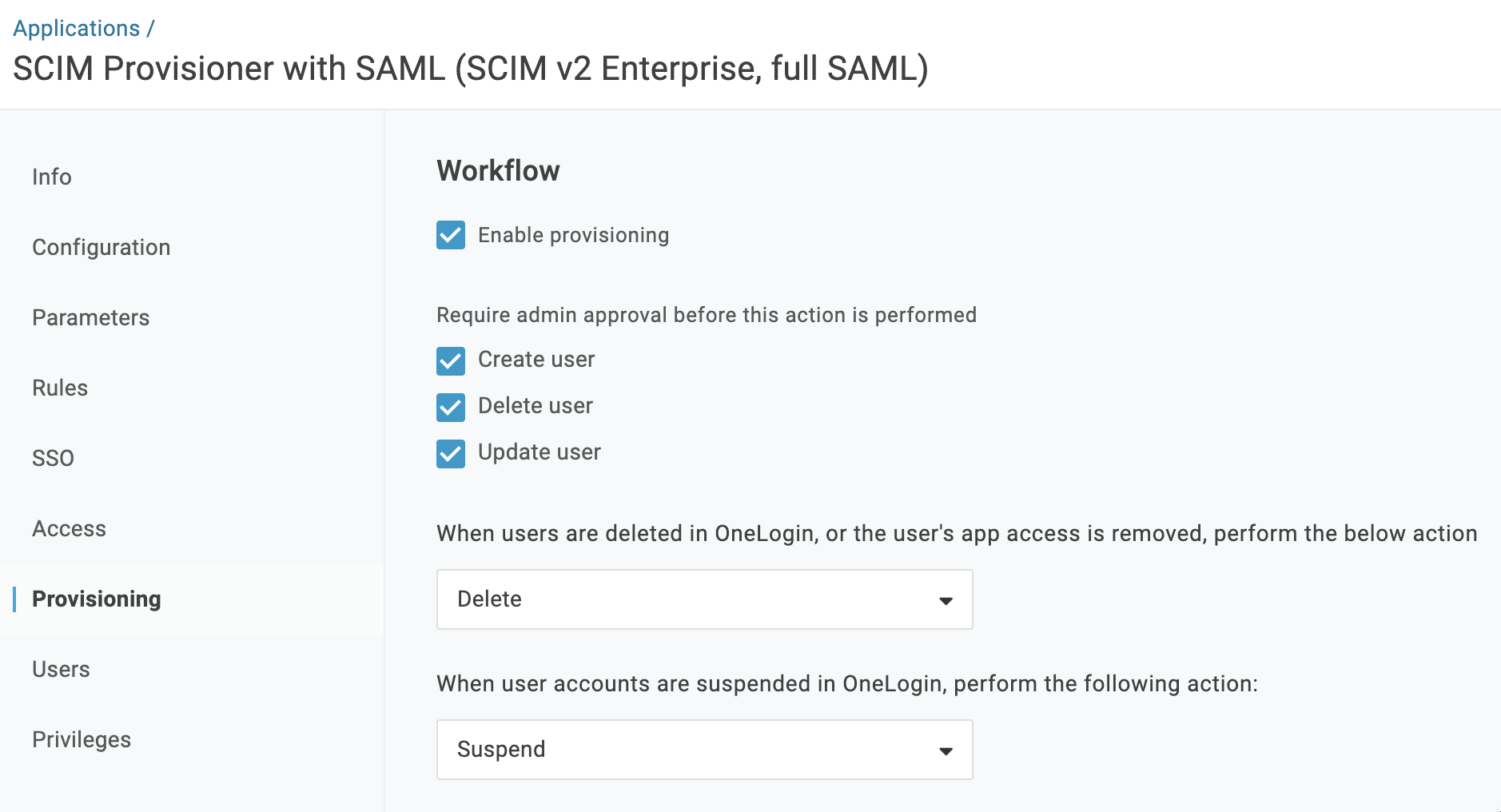The image size is (1501, 812).
Task: Open the Suspend action dropdown
Action: 703,750
